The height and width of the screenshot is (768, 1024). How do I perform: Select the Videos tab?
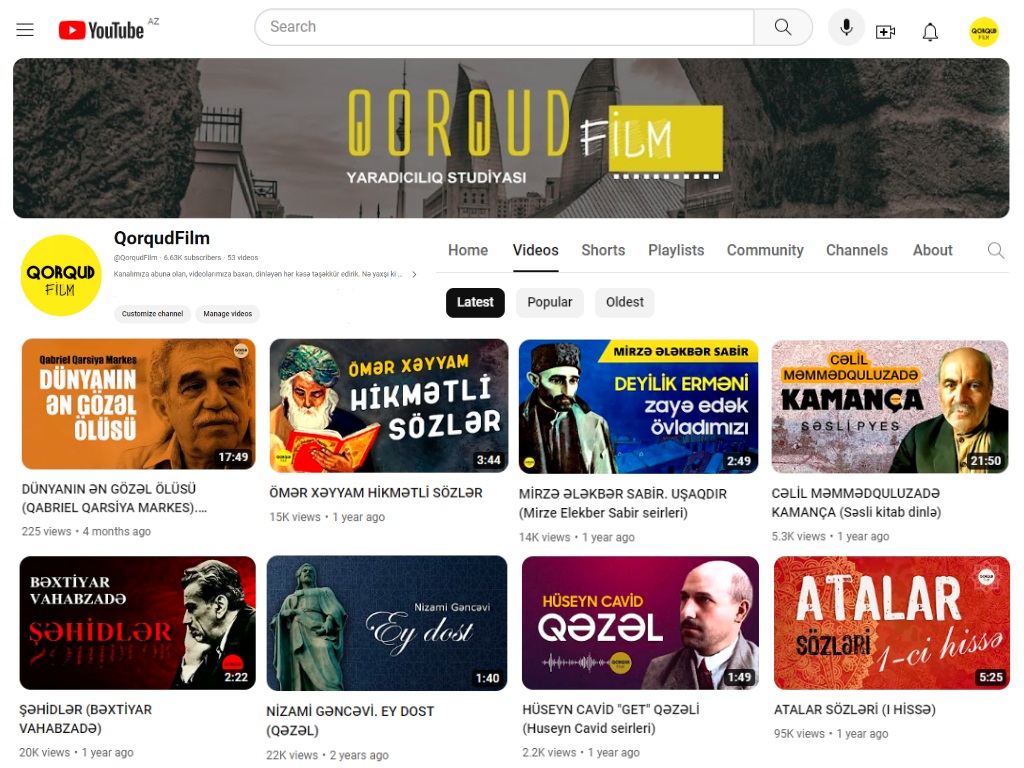click(x=536, y=250)
